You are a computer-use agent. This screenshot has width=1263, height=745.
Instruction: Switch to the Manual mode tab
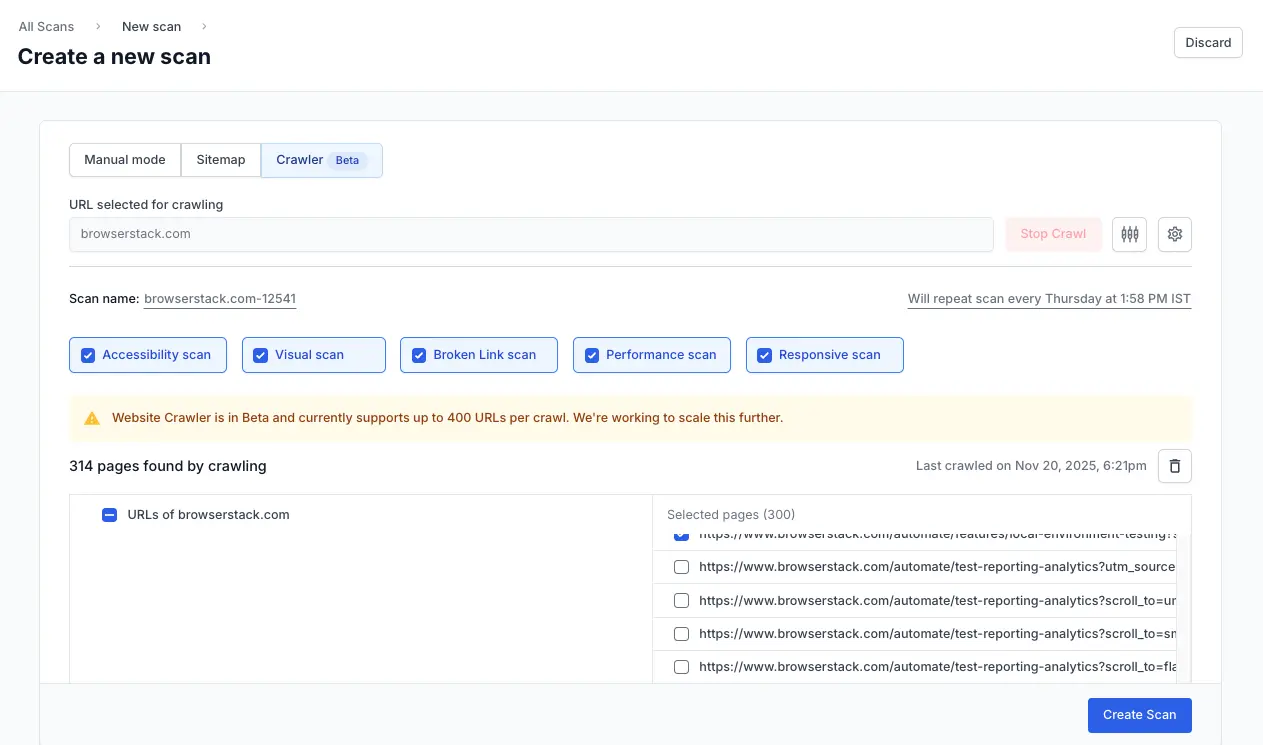(124, 159)
